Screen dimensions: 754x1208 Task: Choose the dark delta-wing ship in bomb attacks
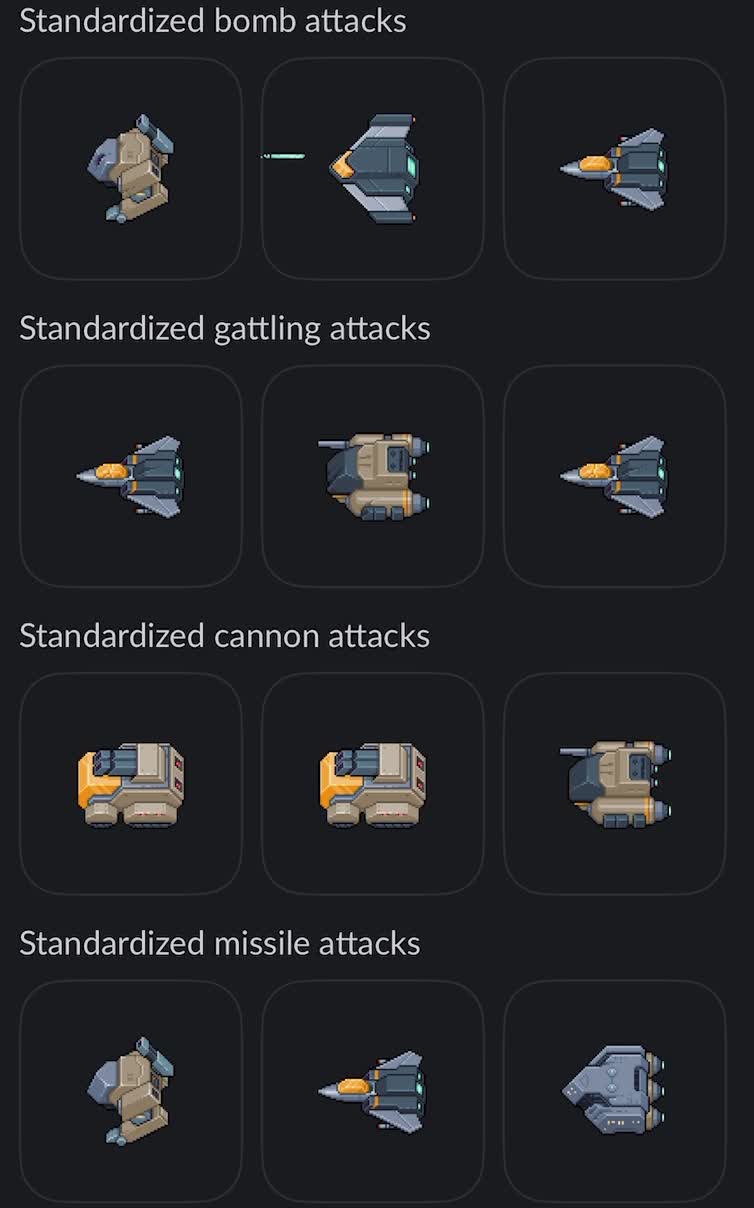point(373,168)
